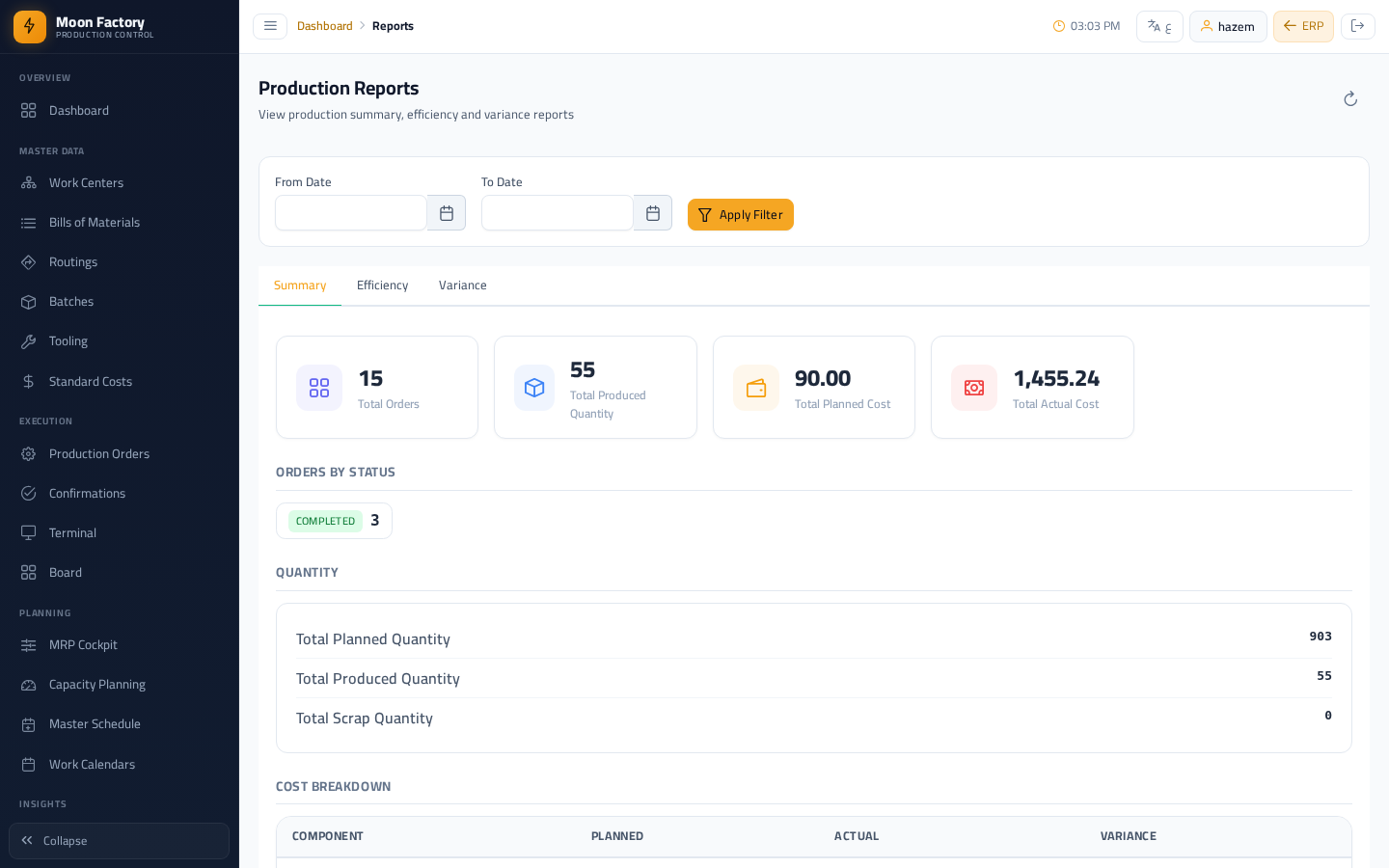1389x868 pixels.
Task: Click the Total Planned Quantity row
Action: [x=814, y=638]
